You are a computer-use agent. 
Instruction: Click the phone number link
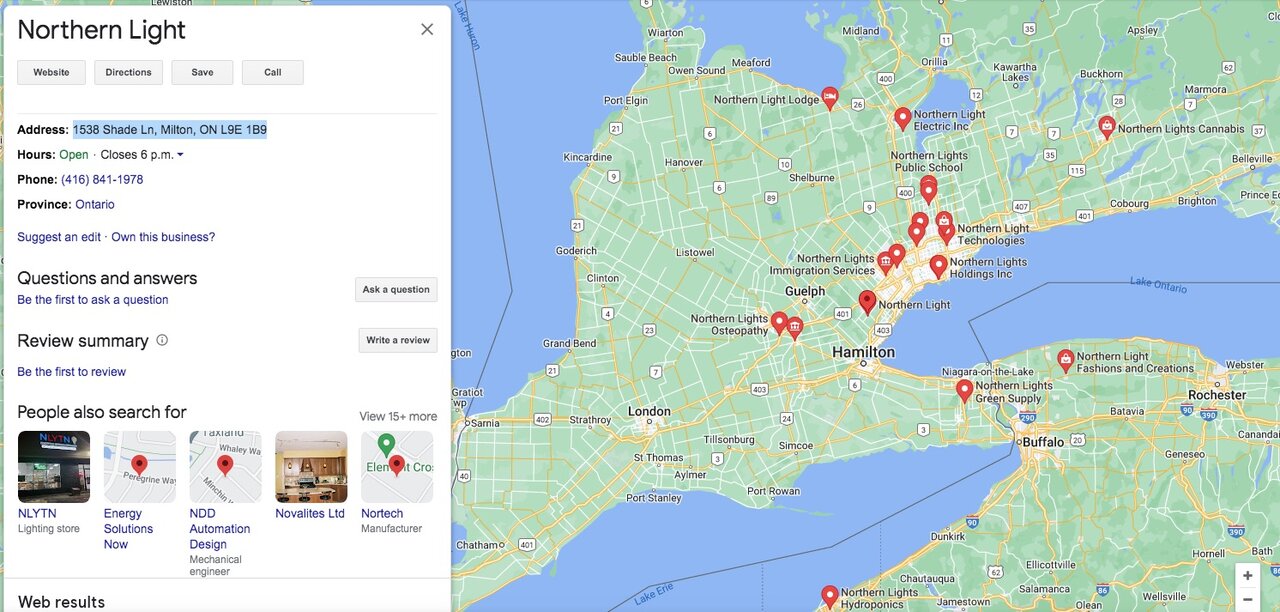tap(102, 180)
